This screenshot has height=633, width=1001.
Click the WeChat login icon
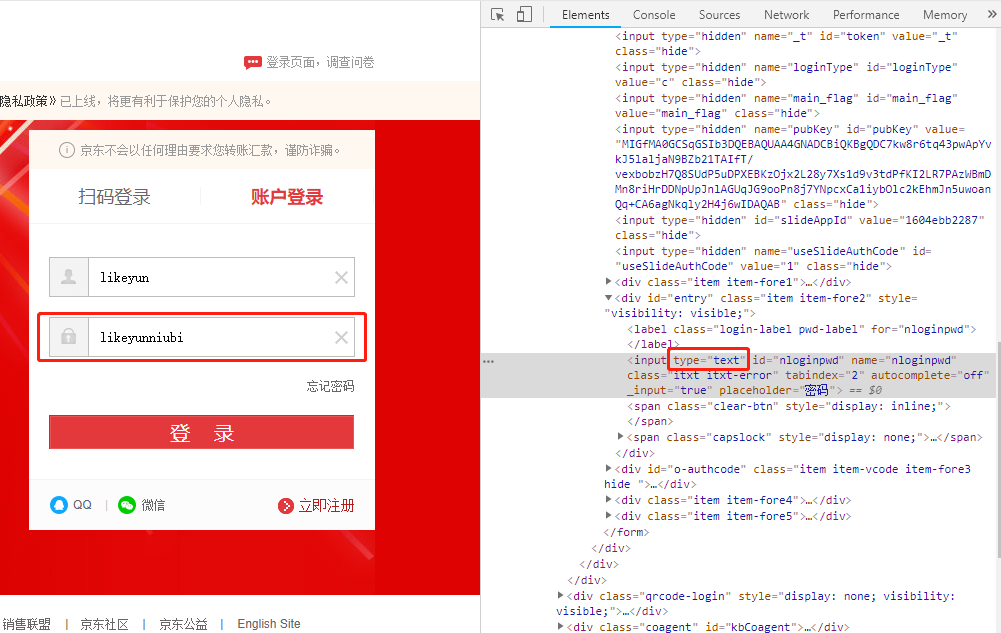pos(127,505)
